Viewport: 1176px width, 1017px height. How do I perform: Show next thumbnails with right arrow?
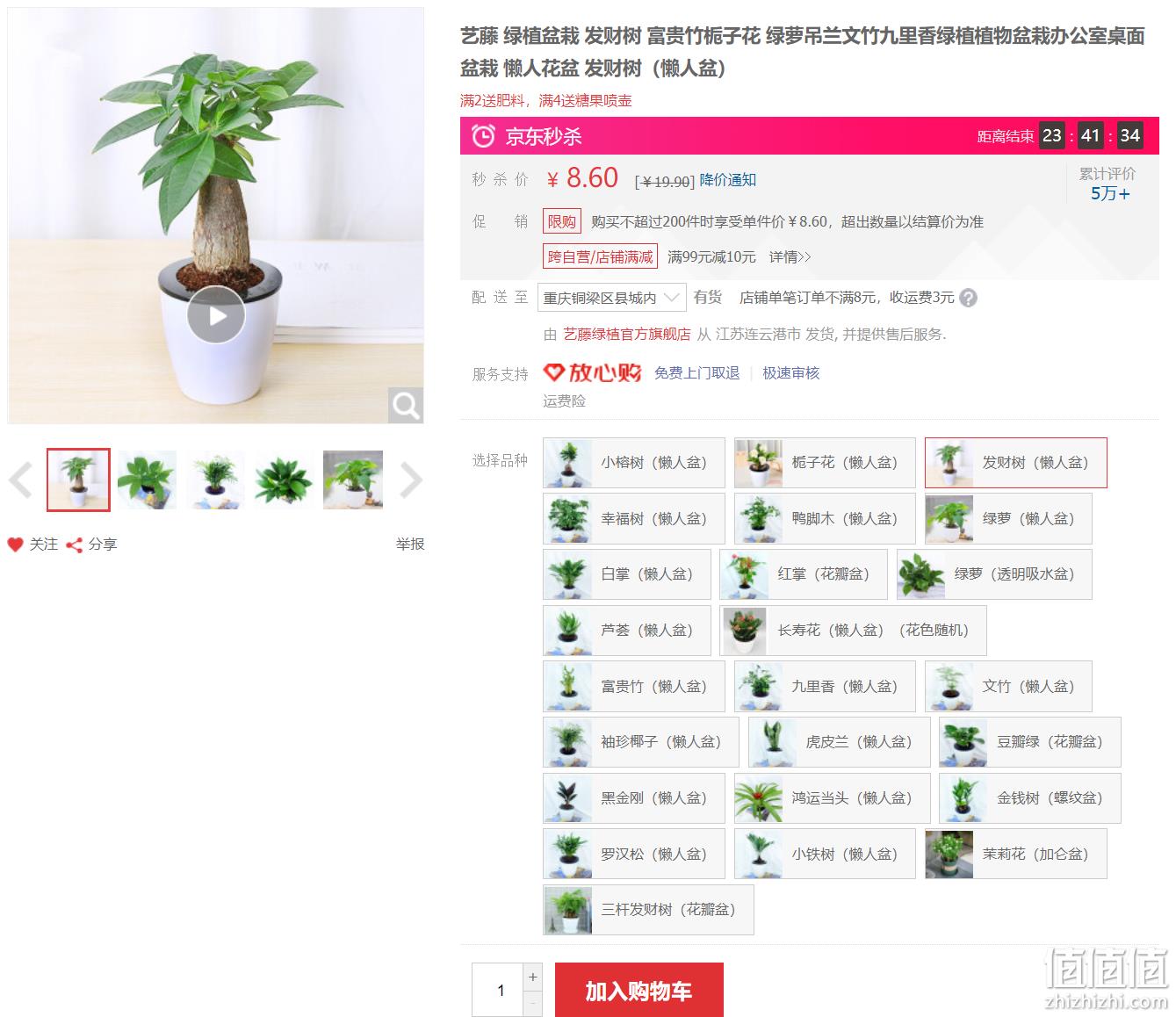point(411,480)
